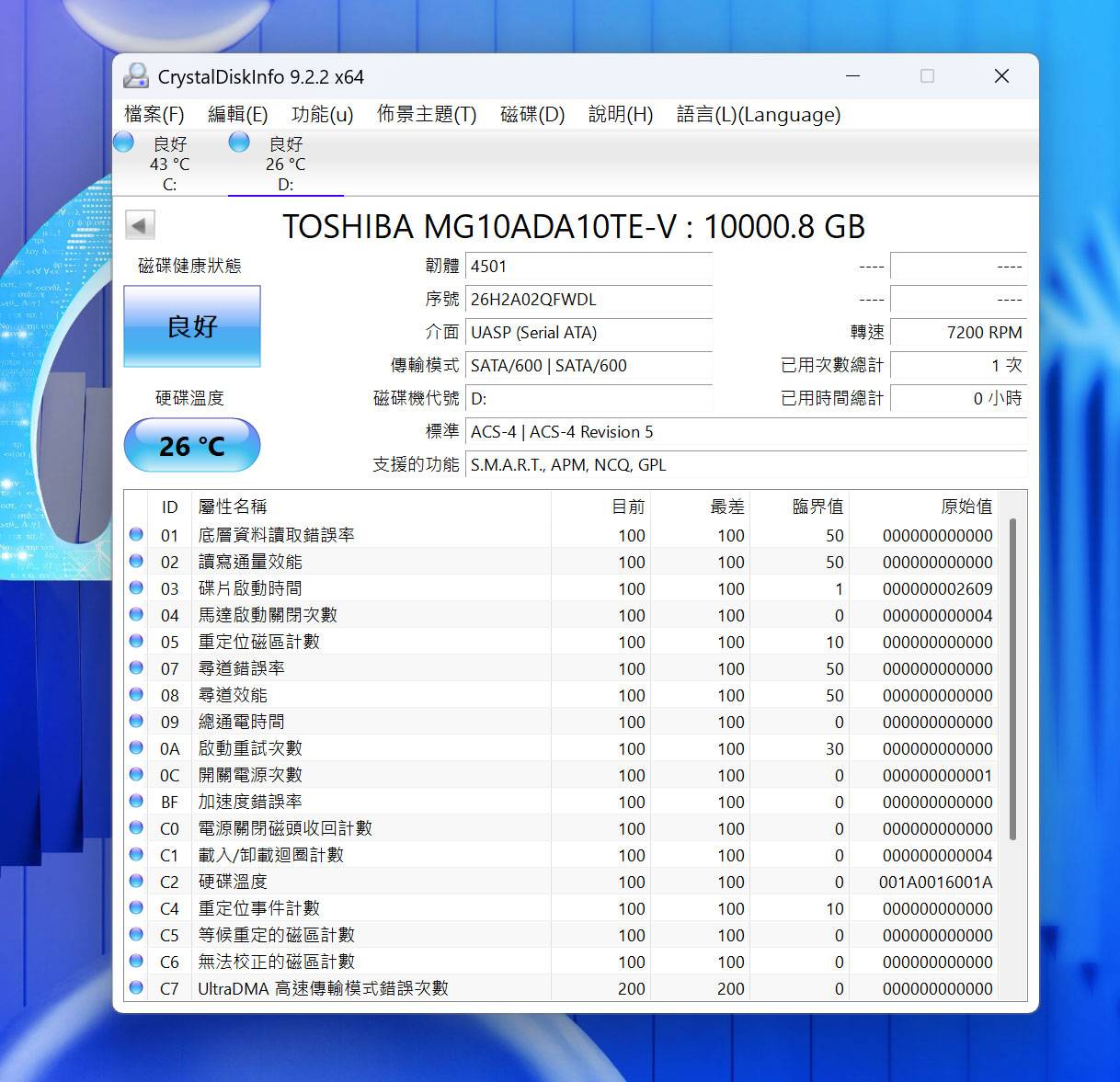Click the UltraDMA 高速傳輸模式錯誤次數 attribute name
The width and height of the screenshot is (1120, 1082).
tap(324, 988)
